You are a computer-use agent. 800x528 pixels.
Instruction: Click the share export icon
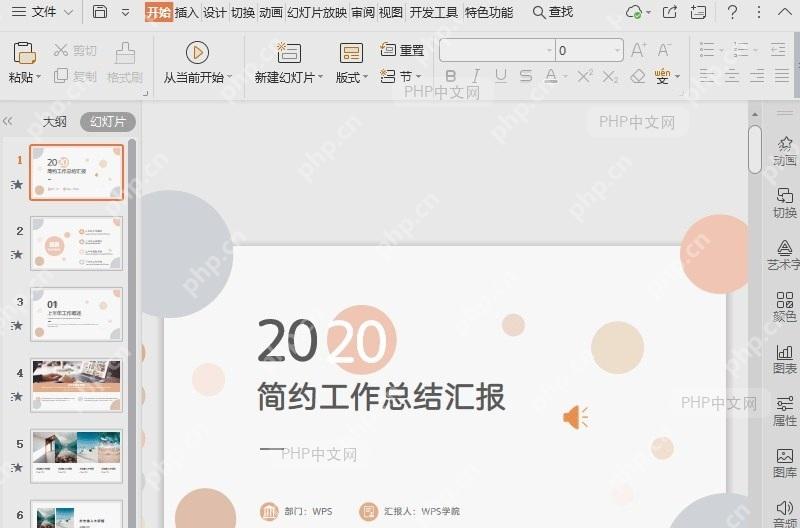670,12
